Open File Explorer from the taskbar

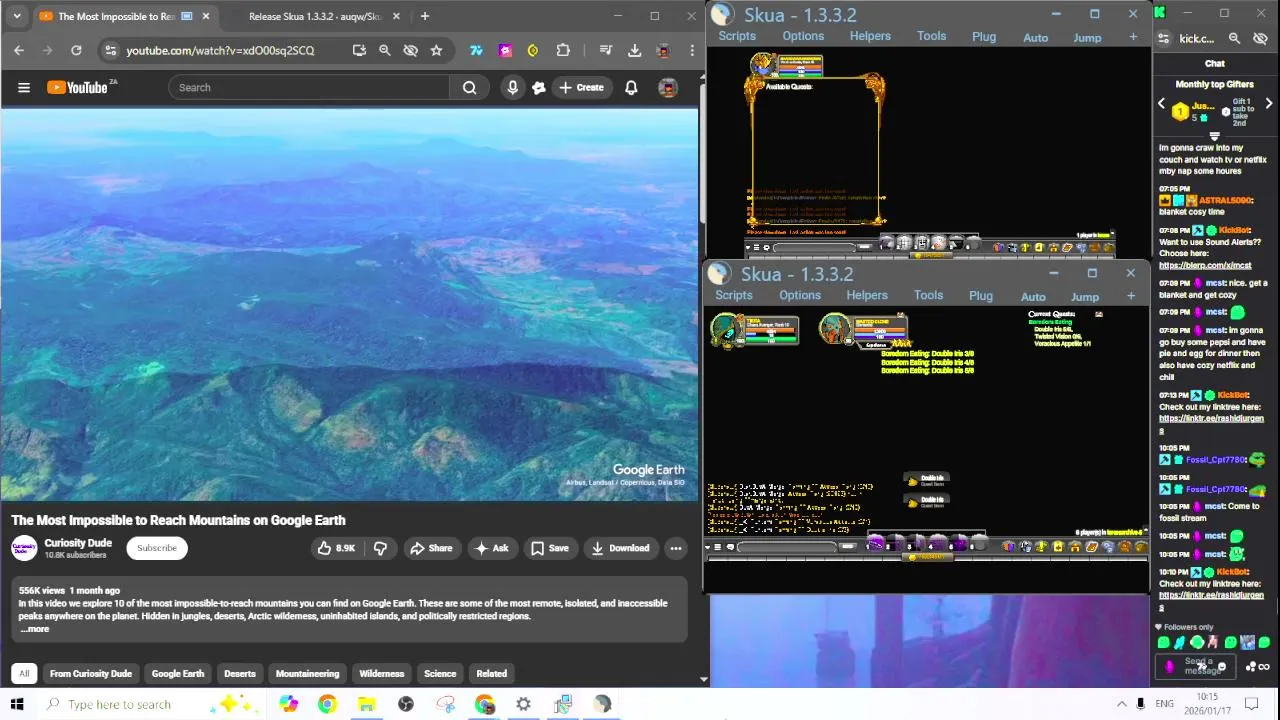366,704
